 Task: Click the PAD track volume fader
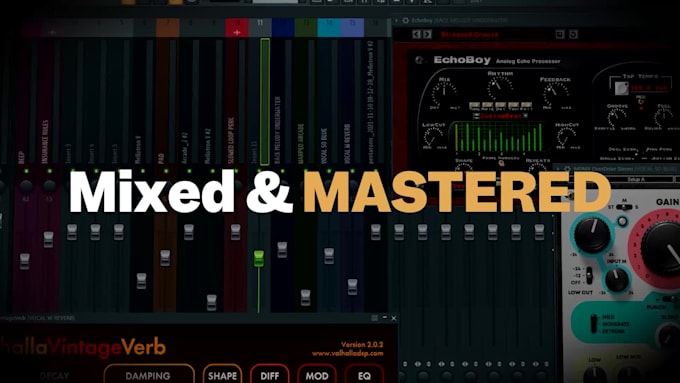(x=165, y=258)
